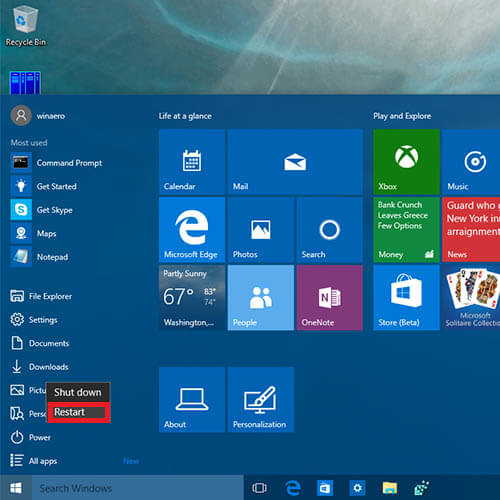Open the Calendar tile
This screenshot has width=500, height=500.
pos(192,162)
